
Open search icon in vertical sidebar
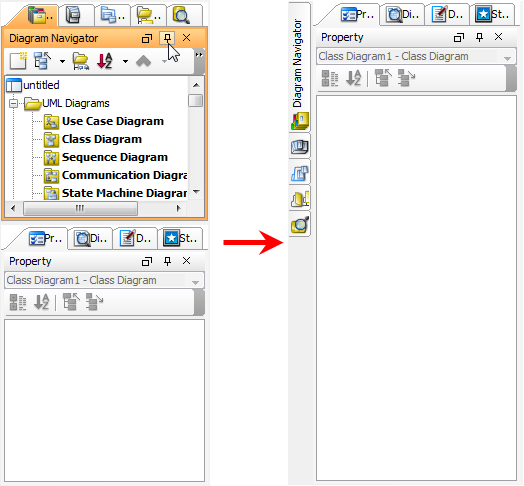(300, 225)
